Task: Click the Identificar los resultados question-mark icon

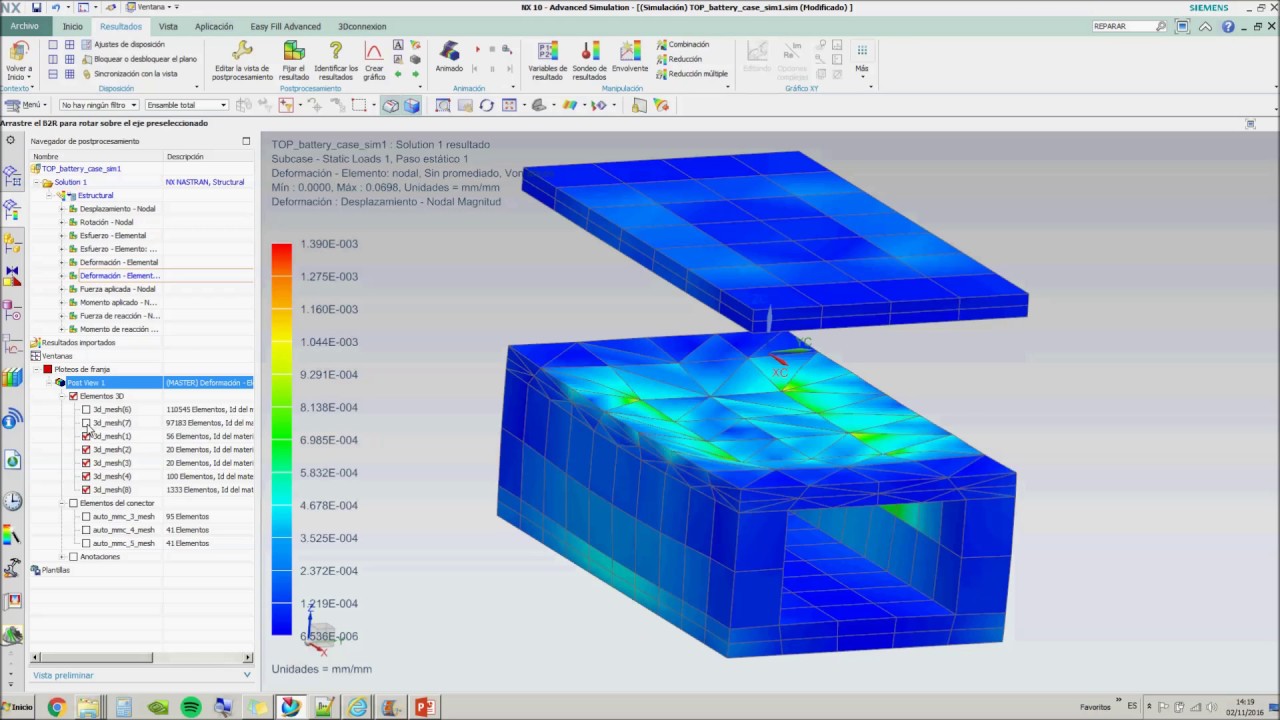Action: tap(336, 50)
